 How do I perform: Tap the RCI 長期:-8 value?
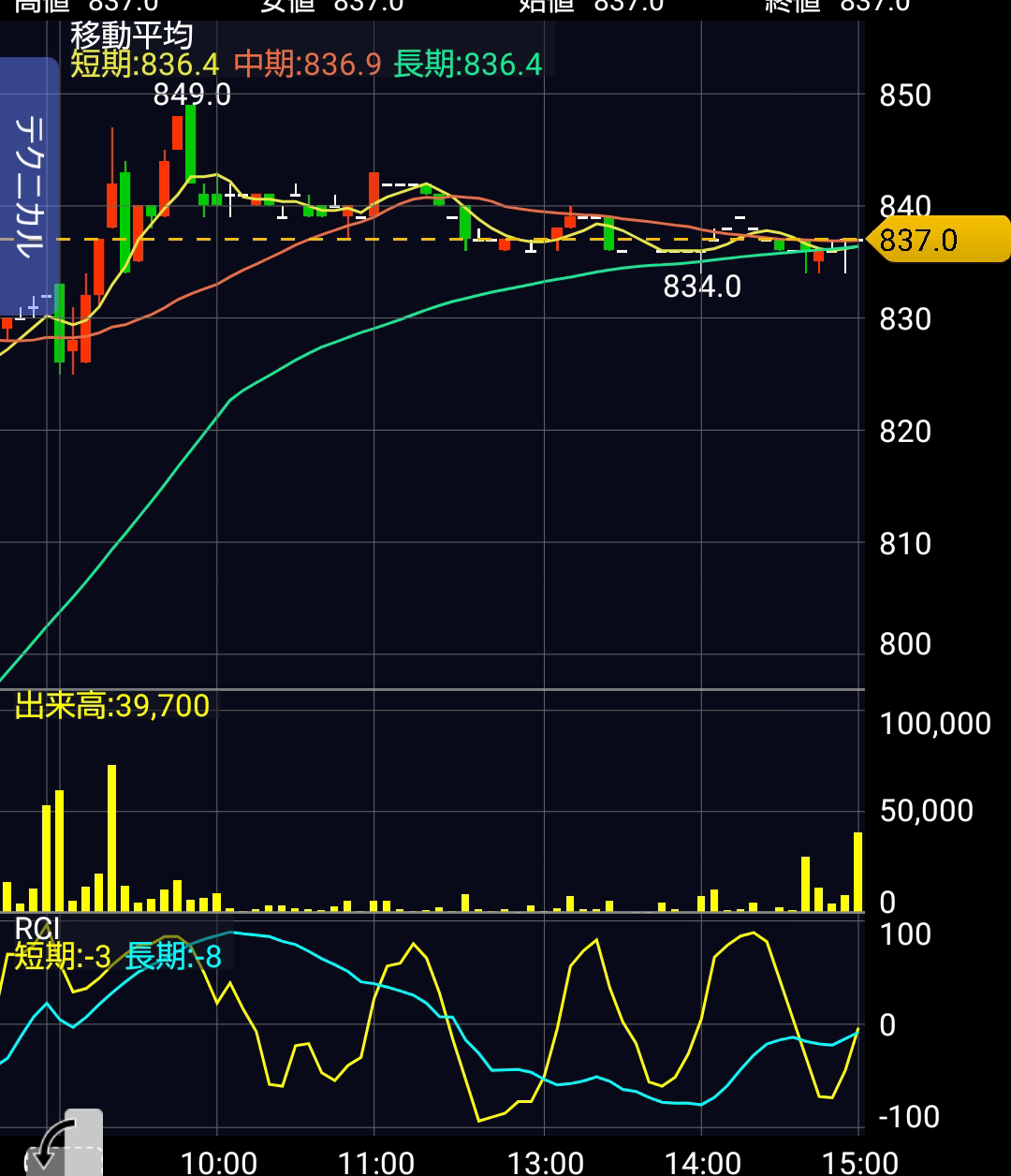(x=174, y=956)
